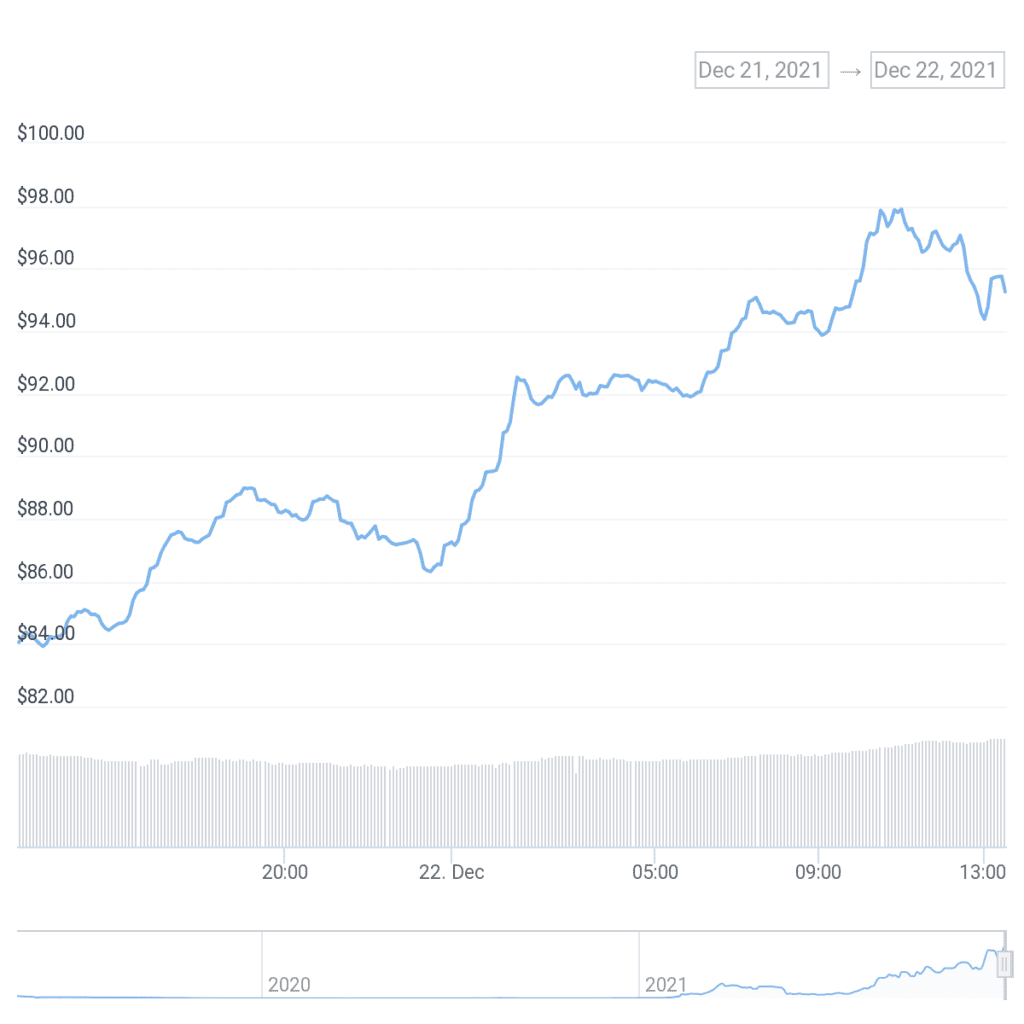Click the flat navigator area before 2020
Image resolution: width=1024 pixels, height=1024 pixels.
[x=140, y=996]
